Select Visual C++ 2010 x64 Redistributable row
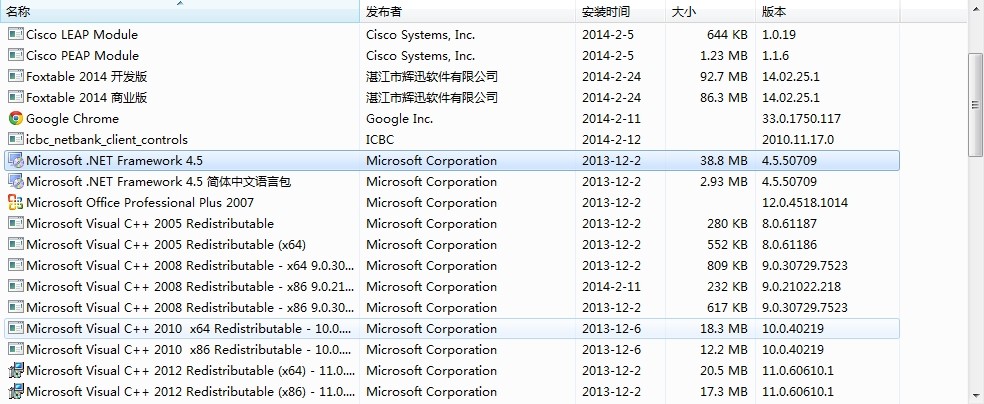 (452, 329)
